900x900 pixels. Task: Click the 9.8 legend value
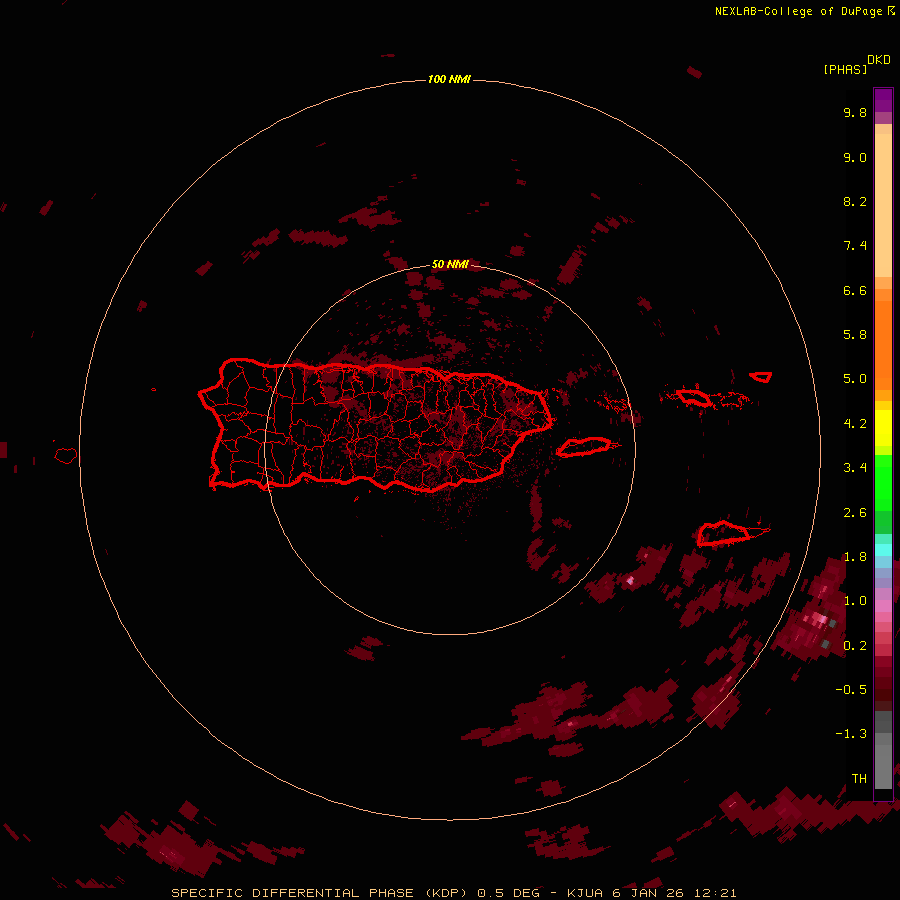coord(855,113)
